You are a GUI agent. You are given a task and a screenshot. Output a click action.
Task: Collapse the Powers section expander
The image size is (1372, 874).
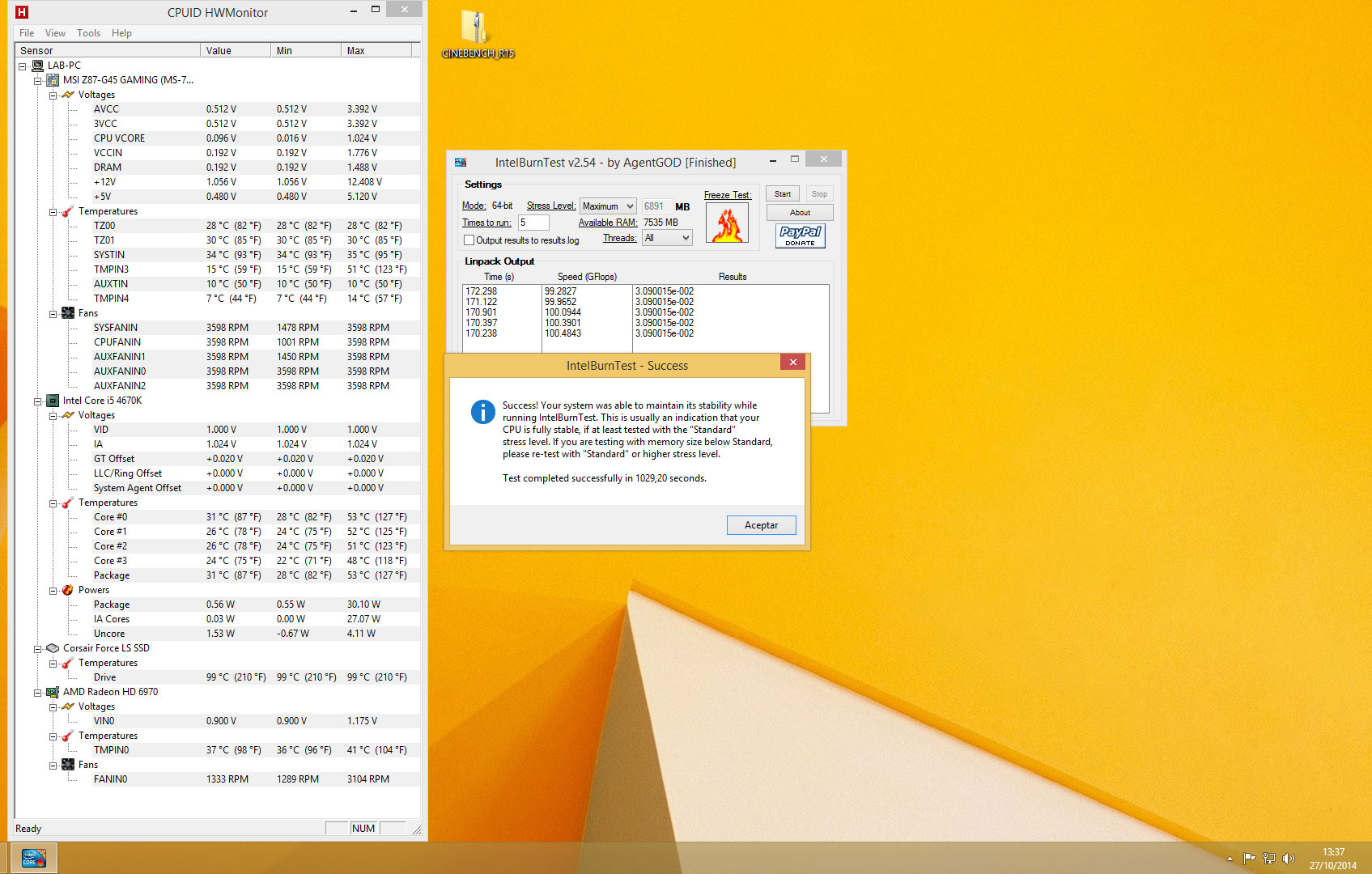53,591
